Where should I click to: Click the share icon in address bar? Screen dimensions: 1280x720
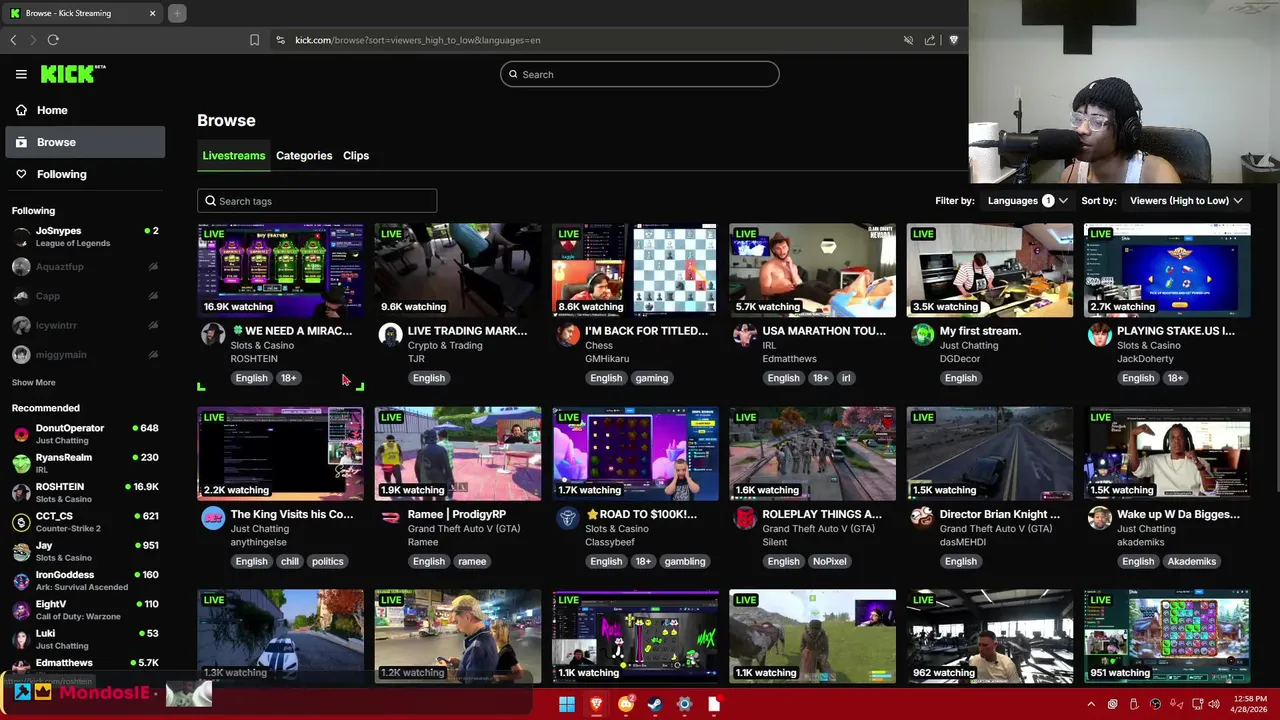[930, 40]
